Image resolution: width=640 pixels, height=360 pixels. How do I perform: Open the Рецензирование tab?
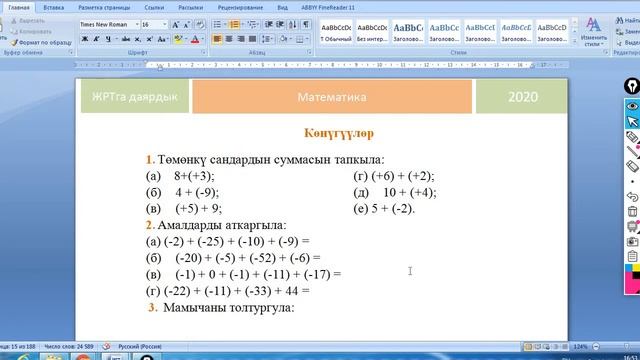[240, 7]
